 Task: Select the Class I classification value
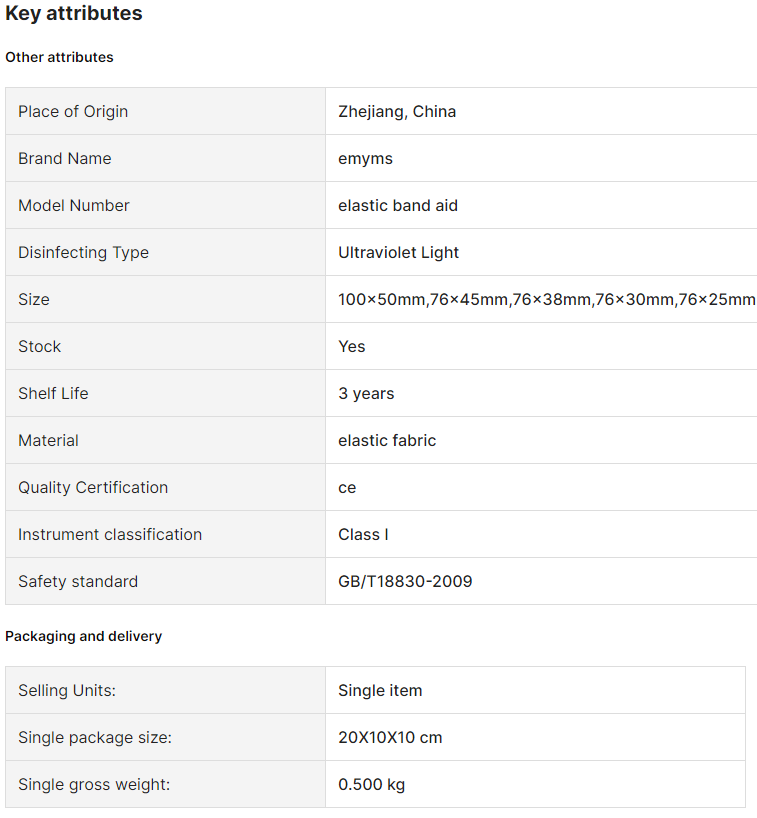click(363, 534)
